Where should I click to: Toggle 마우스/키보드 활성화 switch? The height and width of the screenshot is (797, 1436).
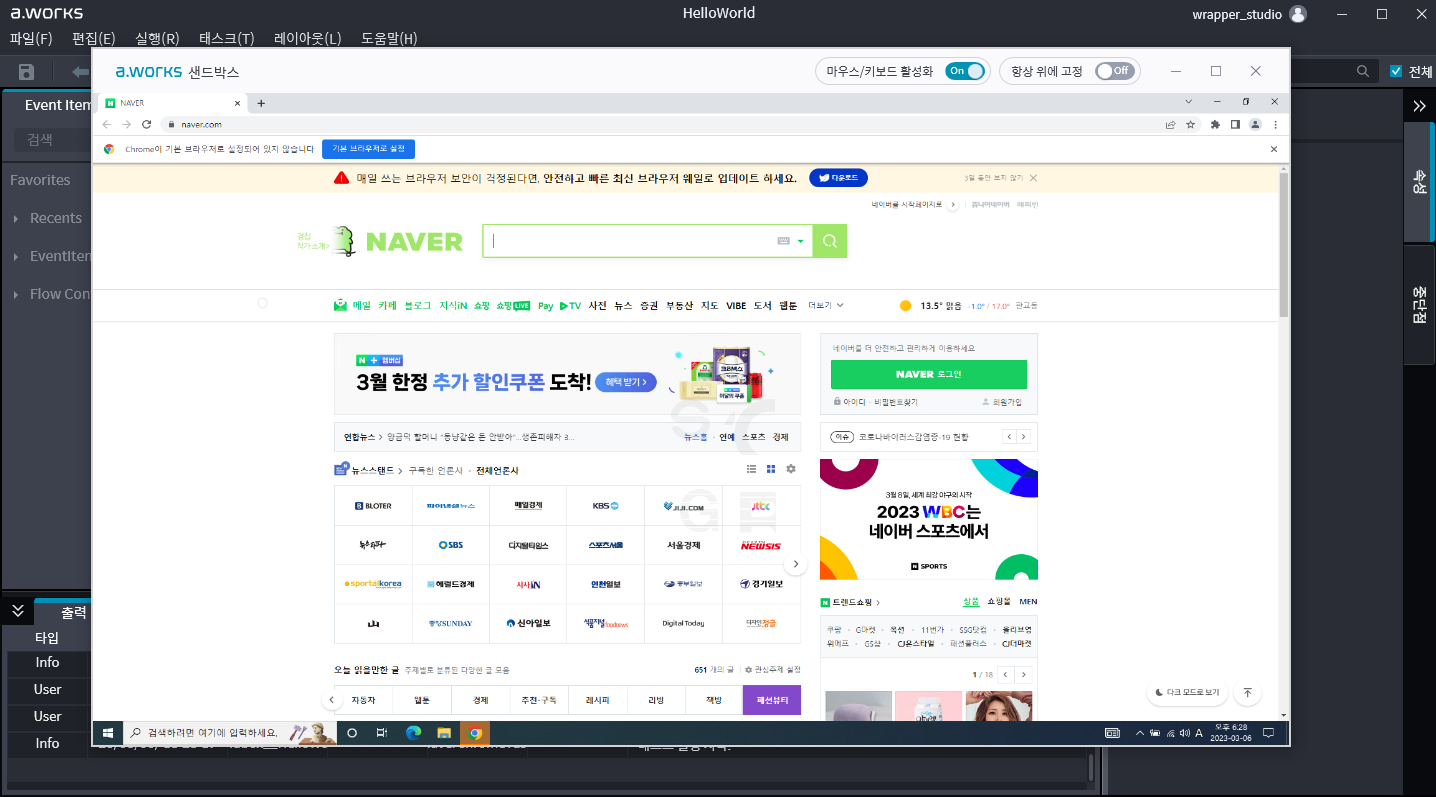tap(965, 71)
